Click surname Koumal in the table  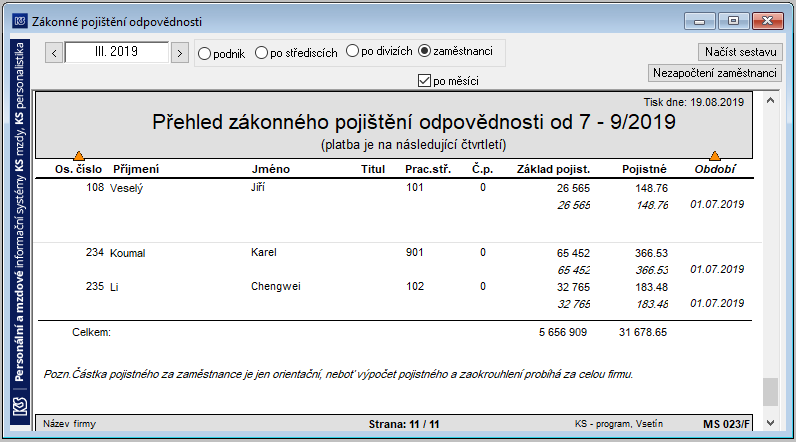click(127, 253)
